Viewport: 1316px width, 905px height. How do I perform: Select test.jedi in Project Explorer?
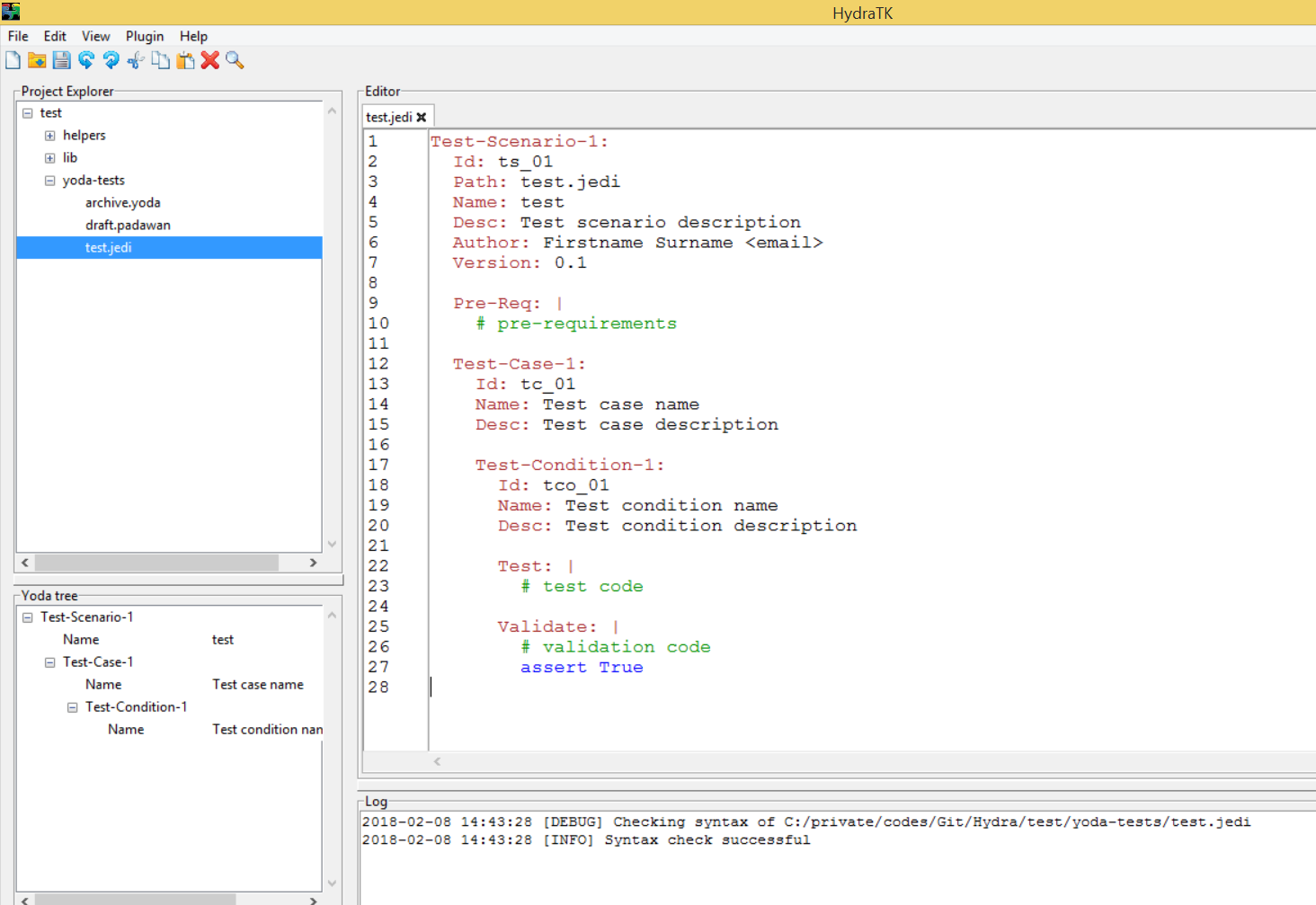click(x=169, y=247)
